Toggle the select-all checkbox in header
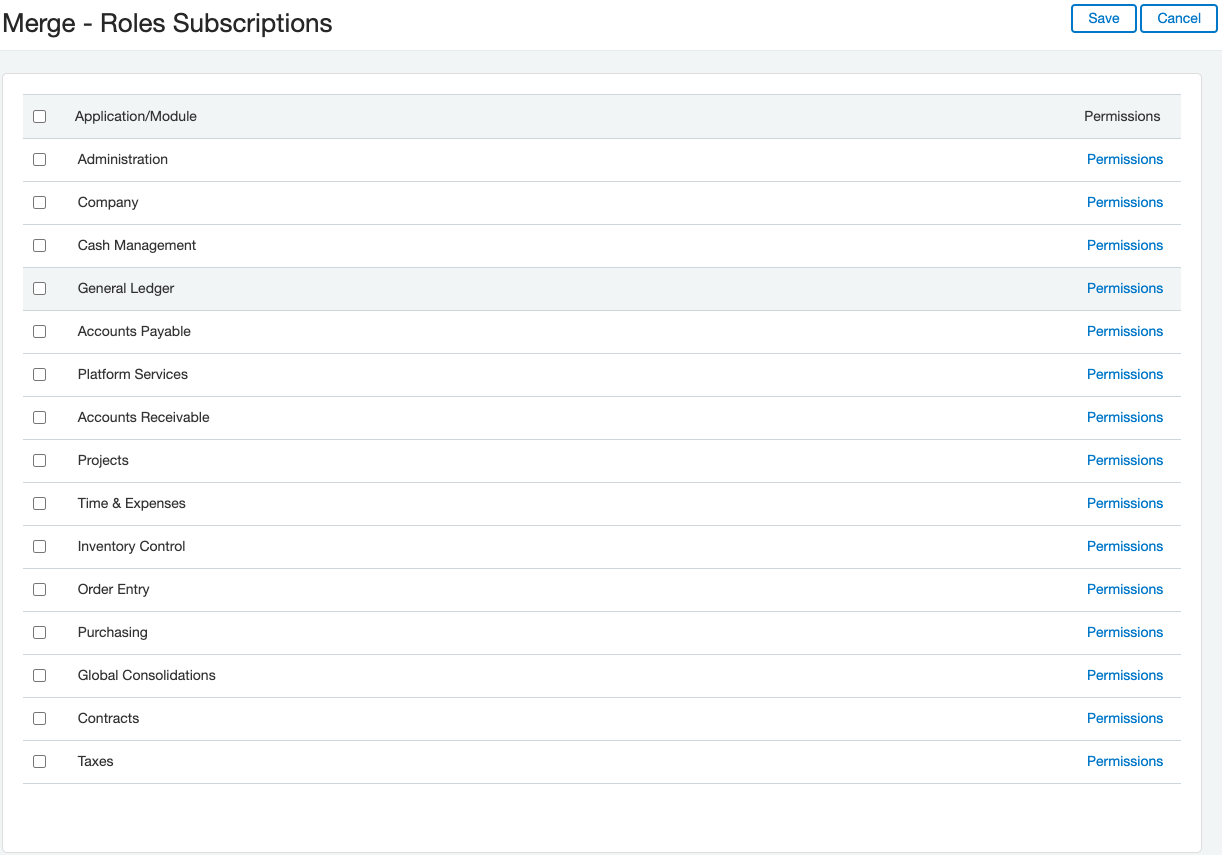Screen dimensions: 1222x855 coord(40,117)
